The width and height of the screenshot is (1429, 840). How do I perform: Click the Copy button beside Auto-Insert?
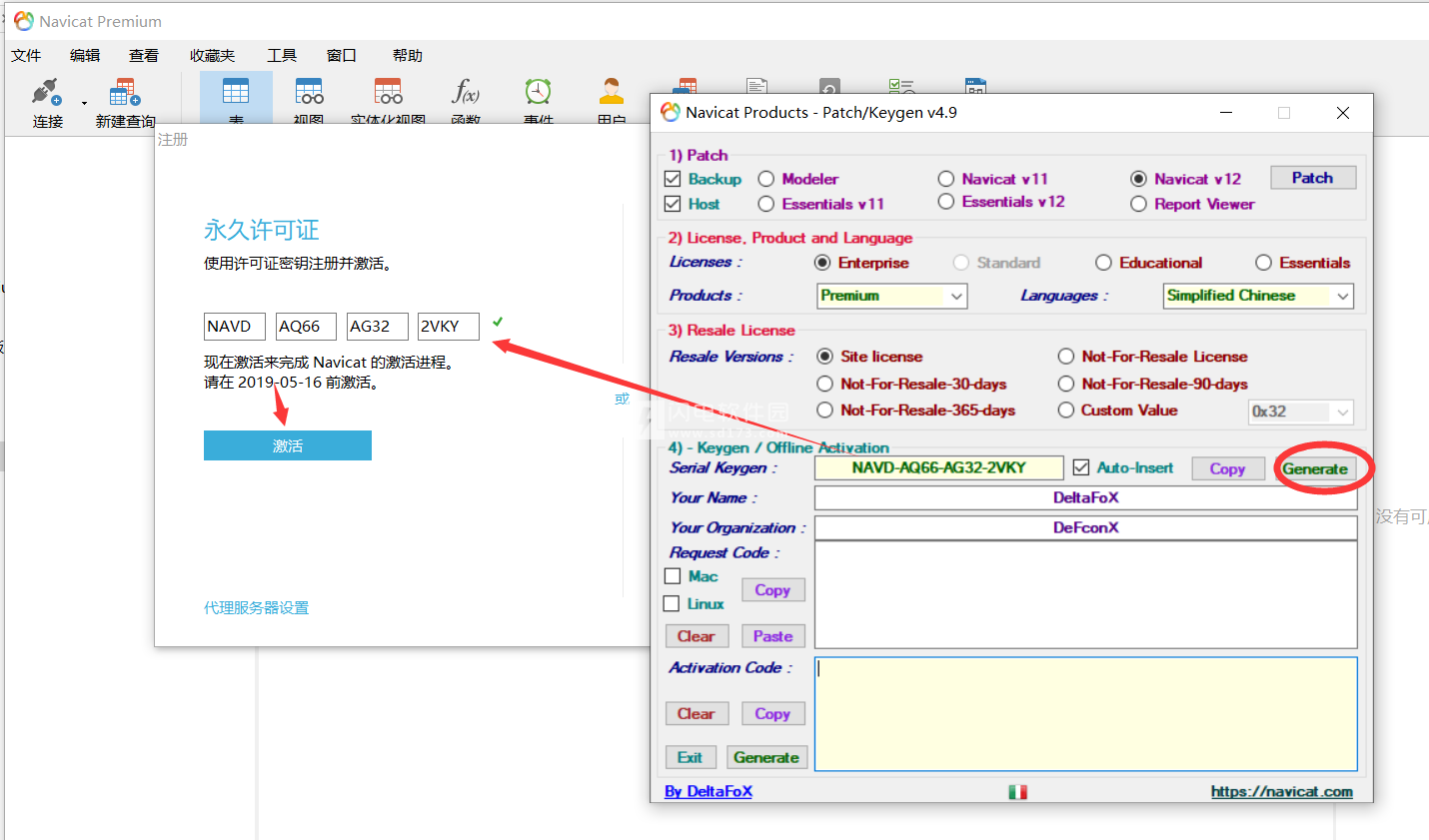pyautogui.click(x=1227, y=468)
